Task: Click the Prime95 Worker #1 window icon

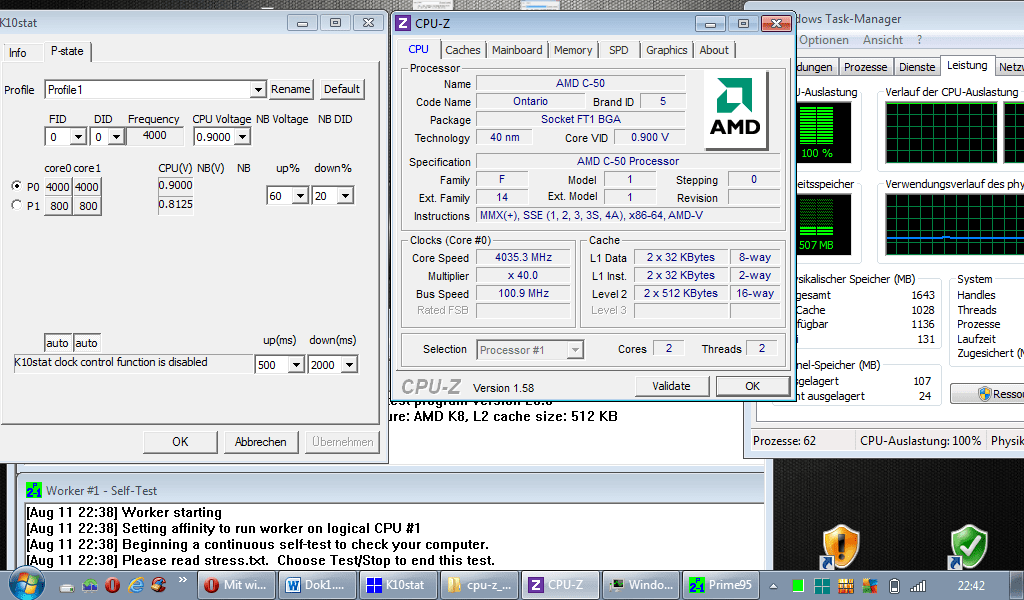Action: coord(33,490)
